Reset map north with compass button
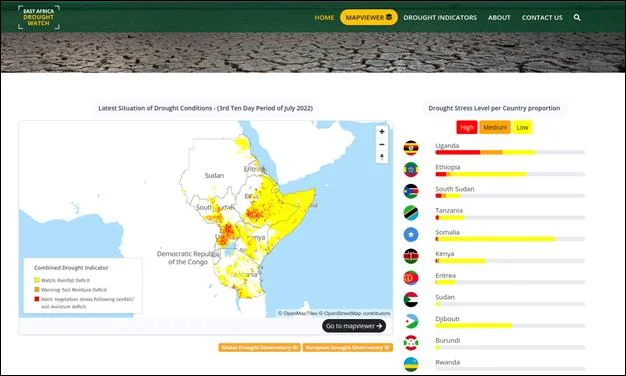Image resolution: width=626 pixels, height=376 pixels. (x=382, y=156)
